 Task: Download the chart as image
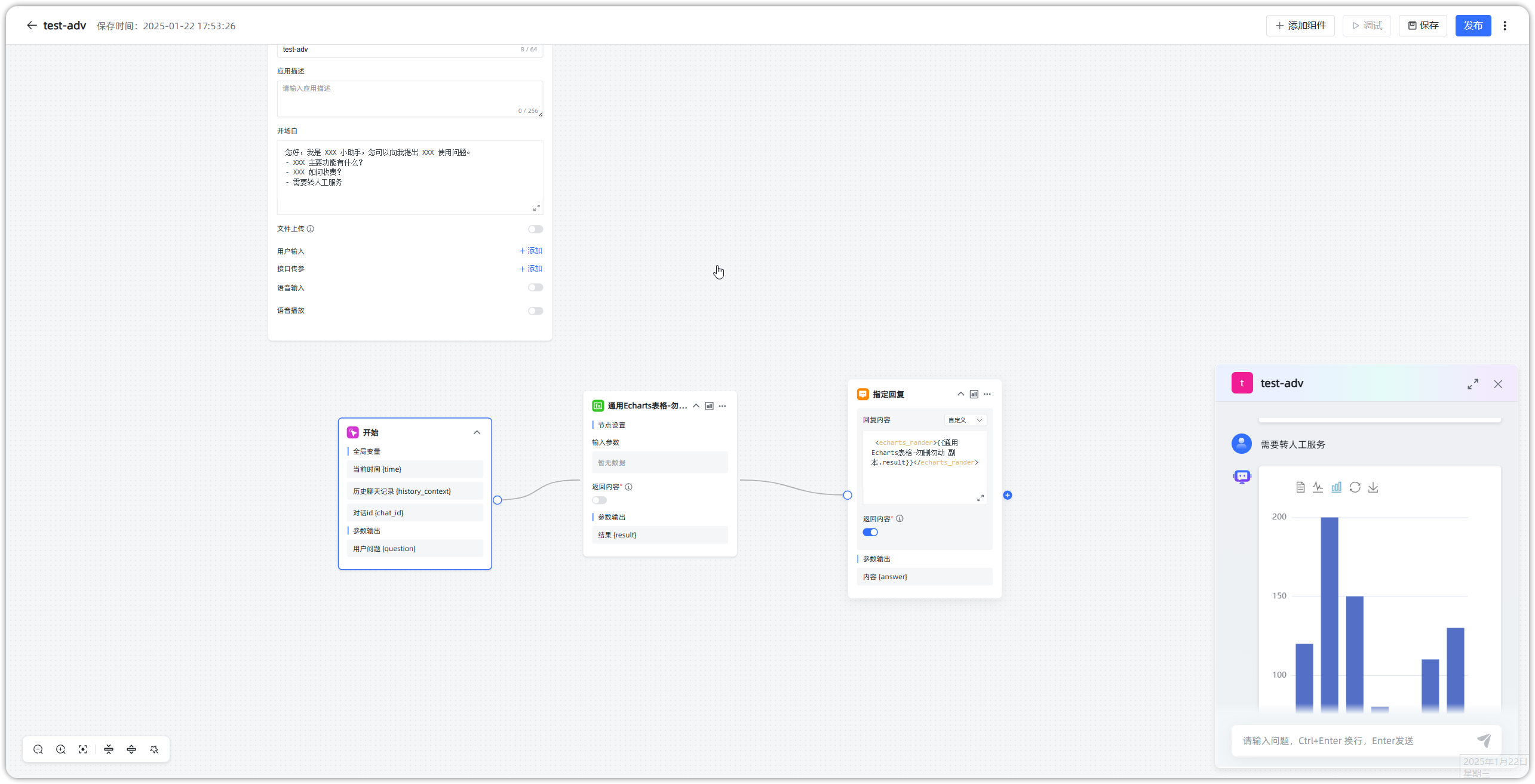pyautogui.click(x=1373, y=487)
